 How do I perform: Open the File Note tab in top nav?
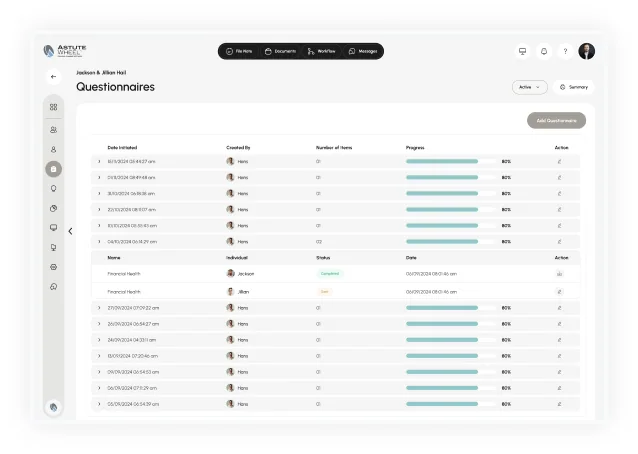tap(239, 51)
